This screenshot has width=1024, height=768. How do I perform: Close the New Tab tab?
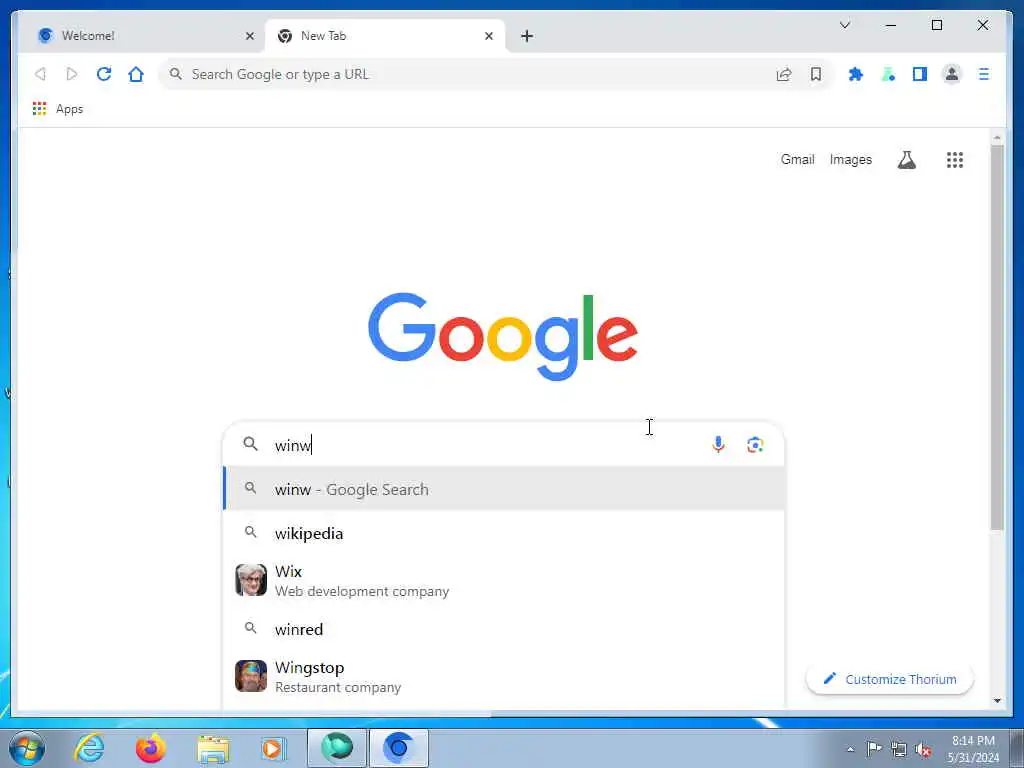click(488, 36)
